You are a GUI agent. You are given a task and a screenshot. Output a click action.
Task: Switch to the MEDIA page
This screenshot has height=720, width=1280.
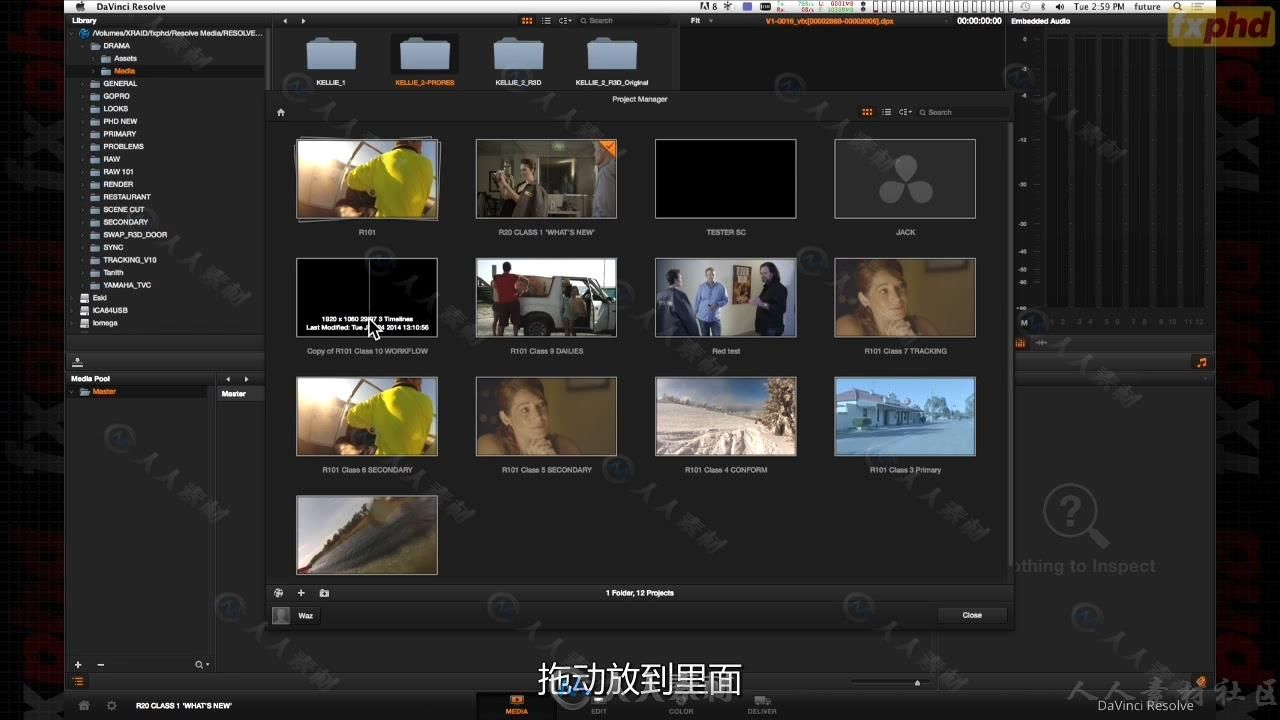tap(517, 705)
